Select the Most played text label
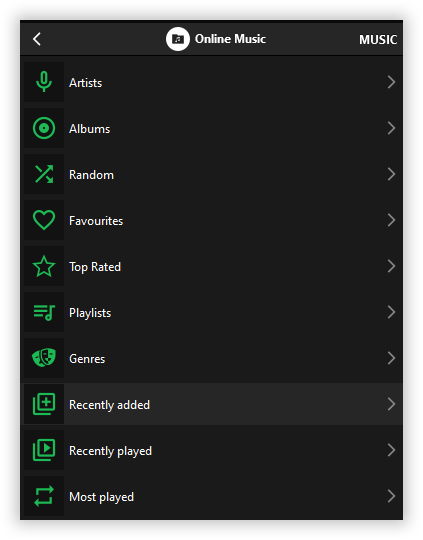This screenshot has width=423, height=540. (101, 497)
